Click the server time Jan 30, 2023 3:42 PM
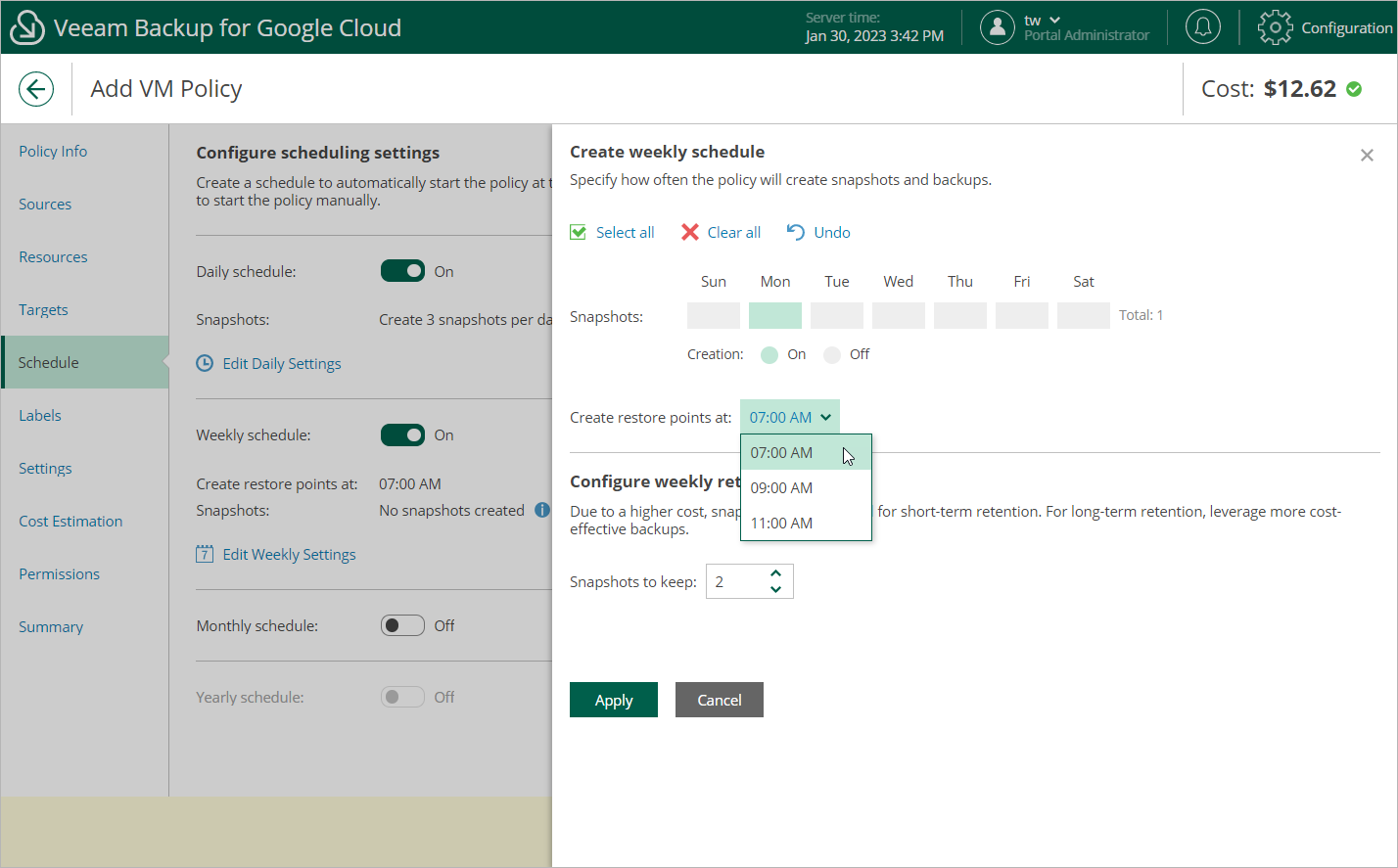1398x868 pixels. pyautogui.click(x=874, y=35)
